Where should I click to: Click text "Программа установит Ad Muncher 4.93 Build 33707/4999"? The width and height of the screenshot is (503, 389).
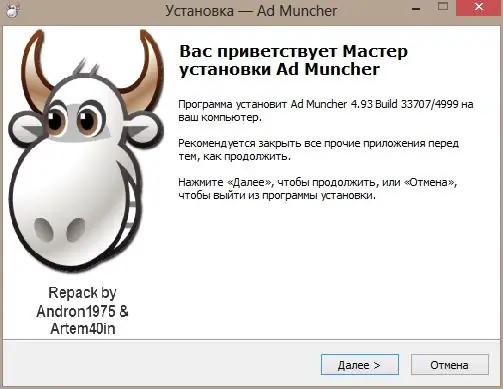pos(318,104)
